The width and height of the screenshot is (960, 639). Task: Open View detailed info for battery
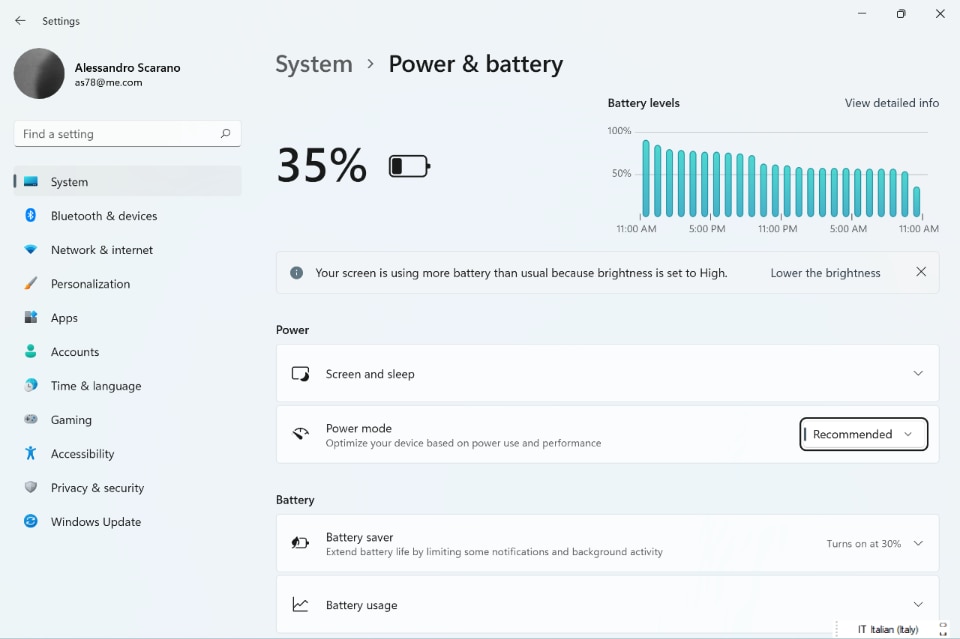pyautogui.click(x=891, y=103)
